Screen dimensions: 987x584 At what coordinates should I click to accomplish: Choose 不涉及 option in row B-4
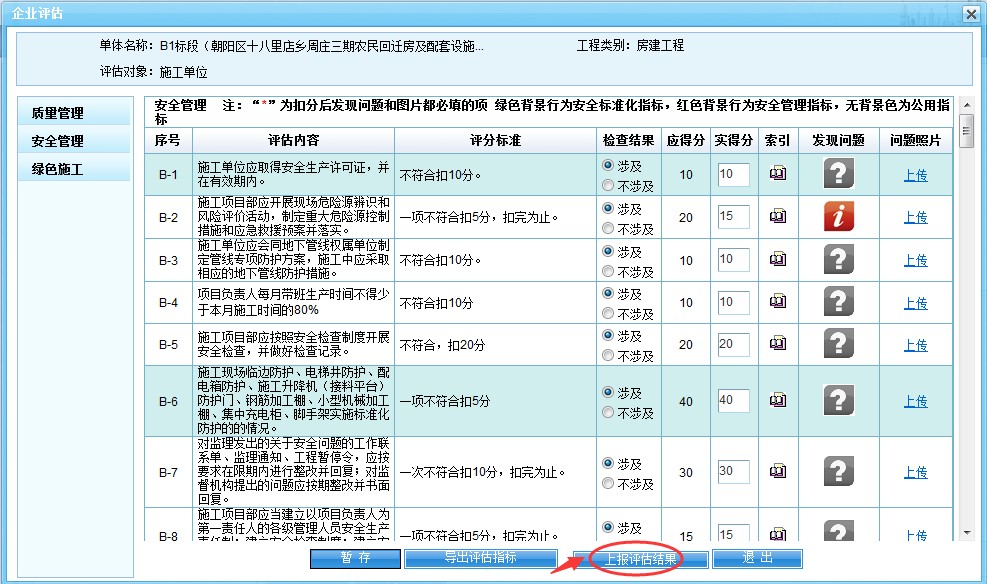tap(607, 313)
